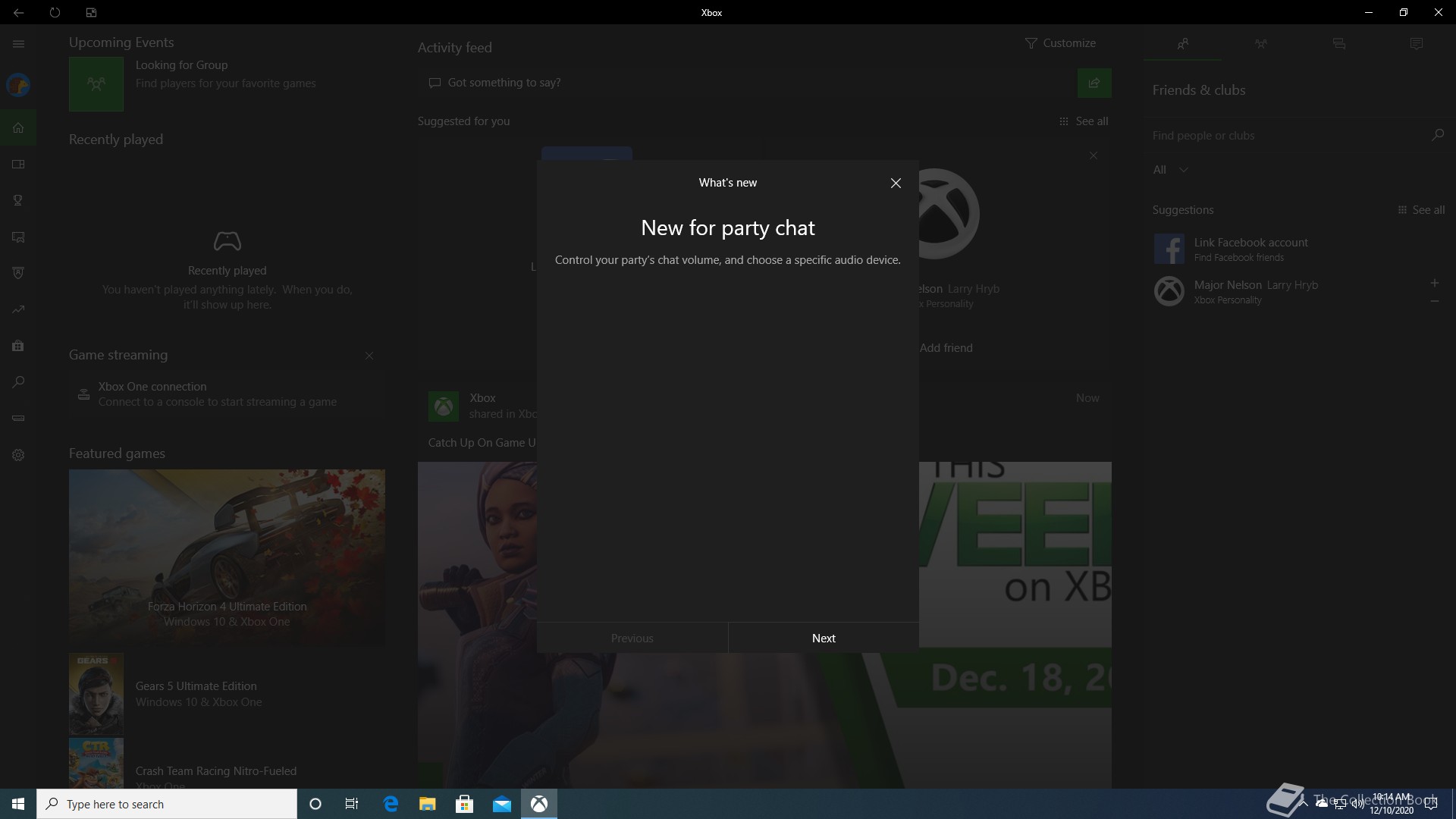
Task: Switch to Parties tab icon
Action: (x=1260, y=44)
